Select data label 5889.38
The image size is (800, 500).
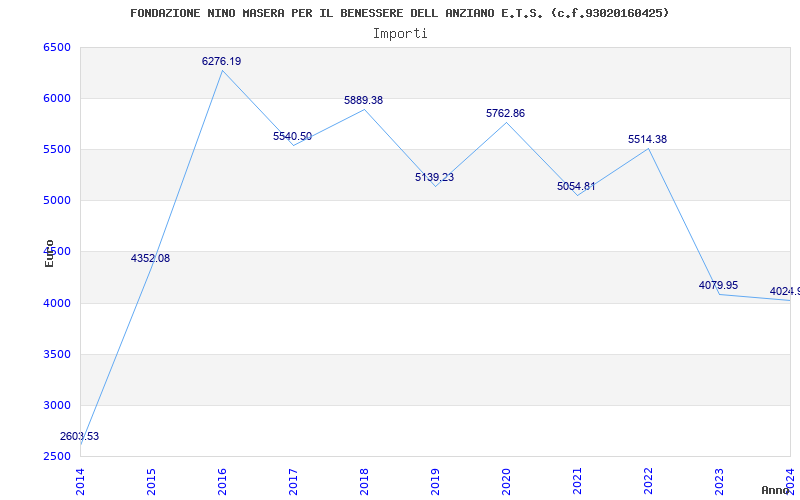click(x=363, y=101)
